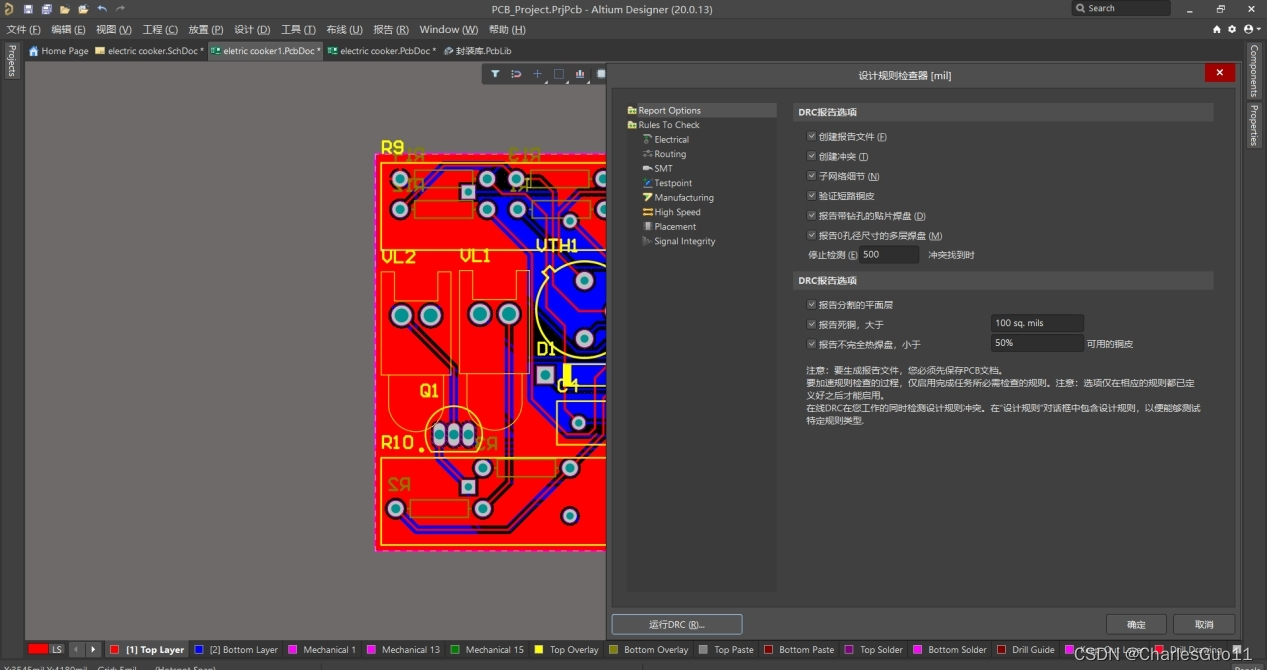This screenshot has height=671, width=1268.
Task: Click the rectangle select icon in active bar
Action: 559,74
